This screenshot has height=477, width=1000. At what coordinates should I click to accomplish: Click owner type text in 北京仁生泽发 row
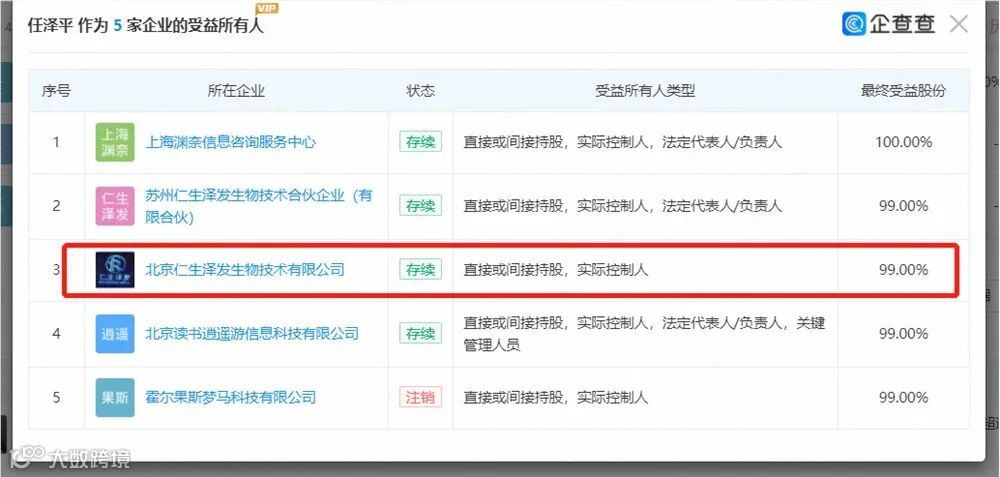pyautogui.click(x=555, y=270)
